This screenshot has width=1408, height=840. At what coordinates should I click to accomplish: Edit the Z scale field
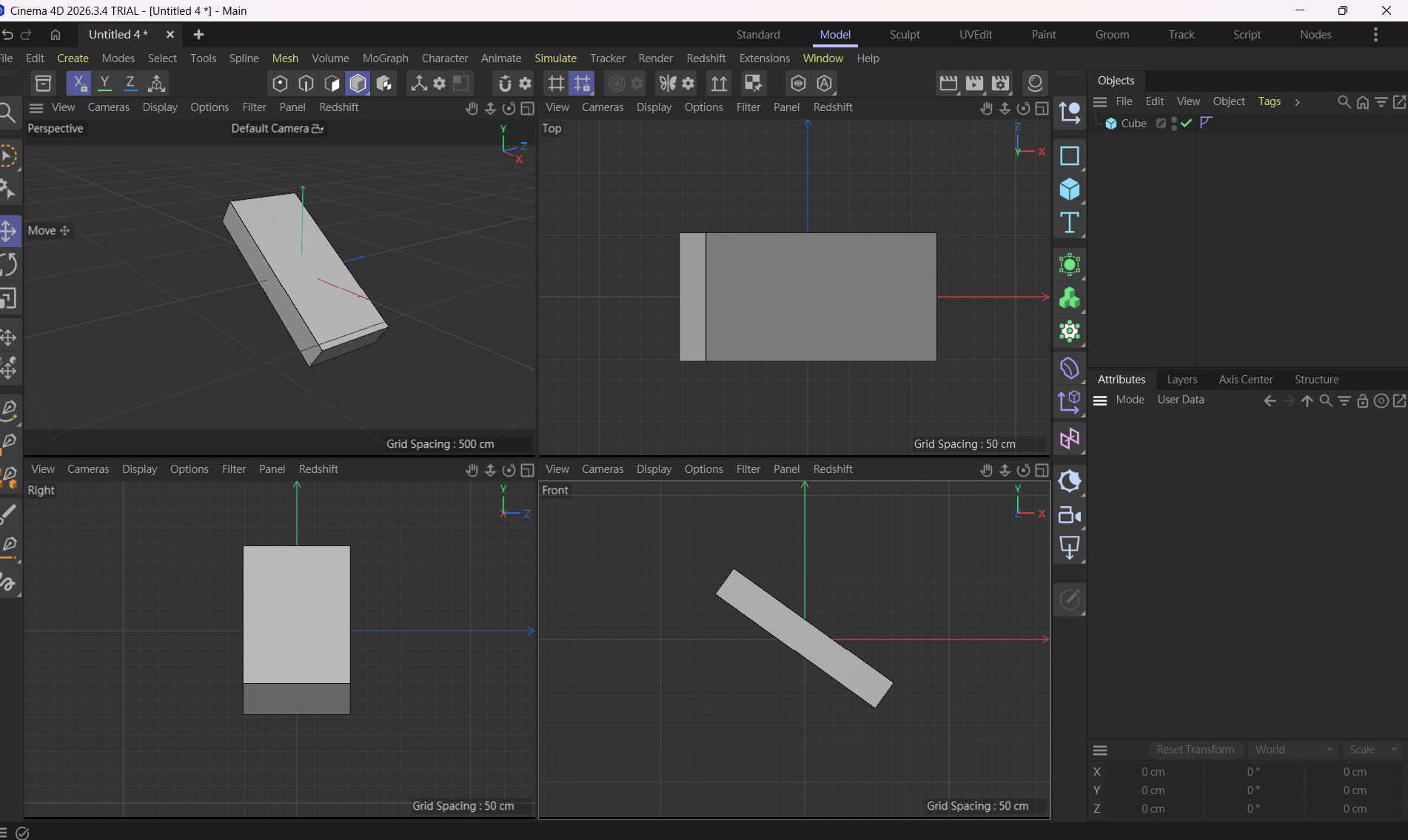click(1354, 809)
